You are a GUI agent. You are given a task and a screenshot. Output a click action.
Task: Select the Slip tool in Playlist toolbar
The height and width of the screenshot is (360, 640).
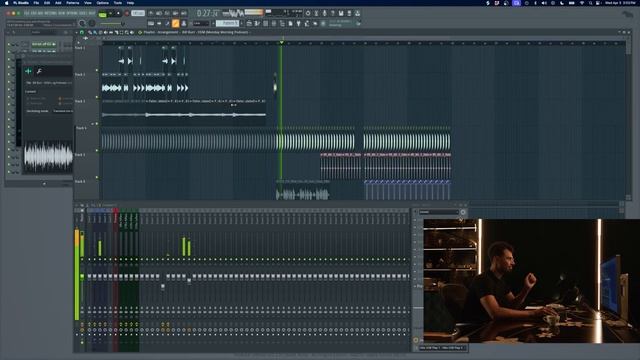click(x=111, y=32)
